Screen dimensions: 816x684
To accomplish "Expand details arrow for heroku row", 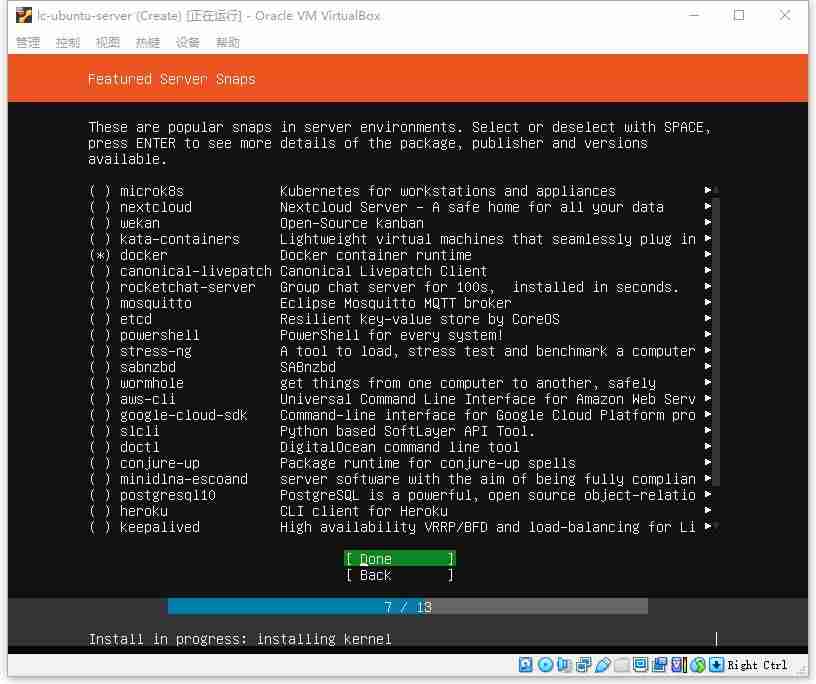I will coord(707,511).
